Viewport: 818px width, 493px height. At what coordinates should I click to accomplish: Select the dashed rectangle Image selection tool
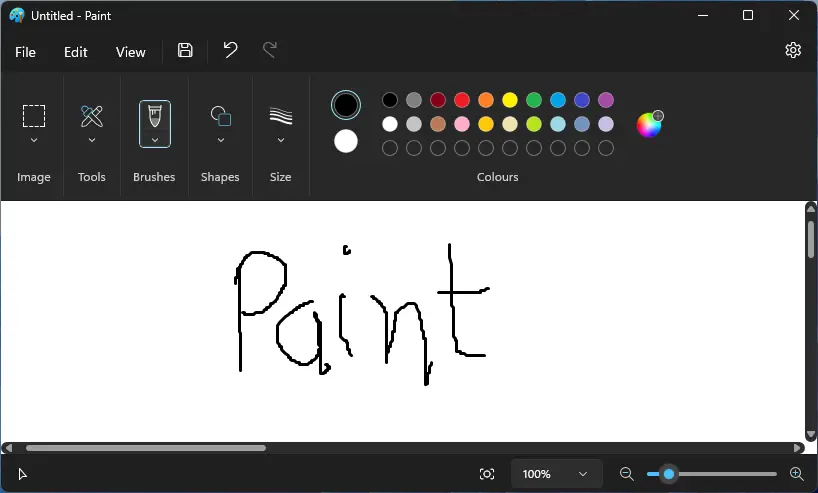34,116
